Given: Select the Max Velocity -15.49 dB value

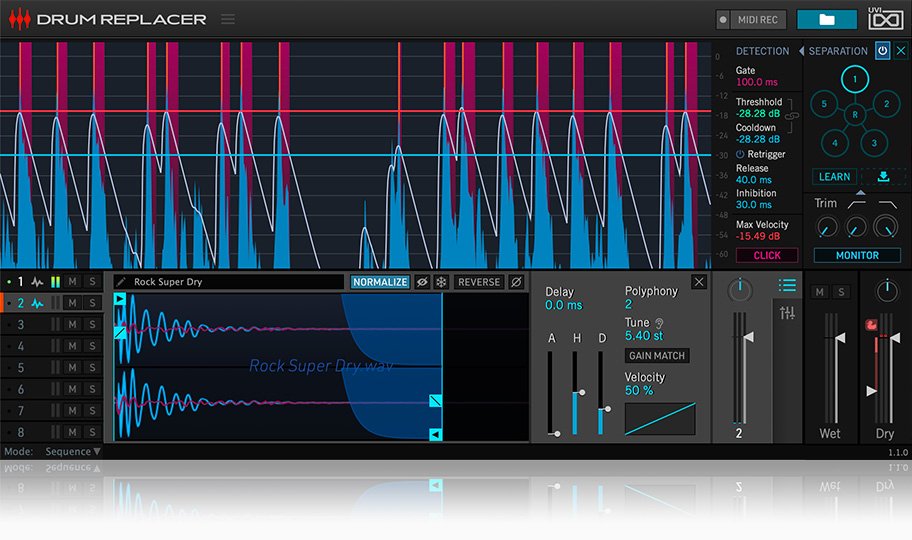Looking at the screenshot, I should [758, 236].
